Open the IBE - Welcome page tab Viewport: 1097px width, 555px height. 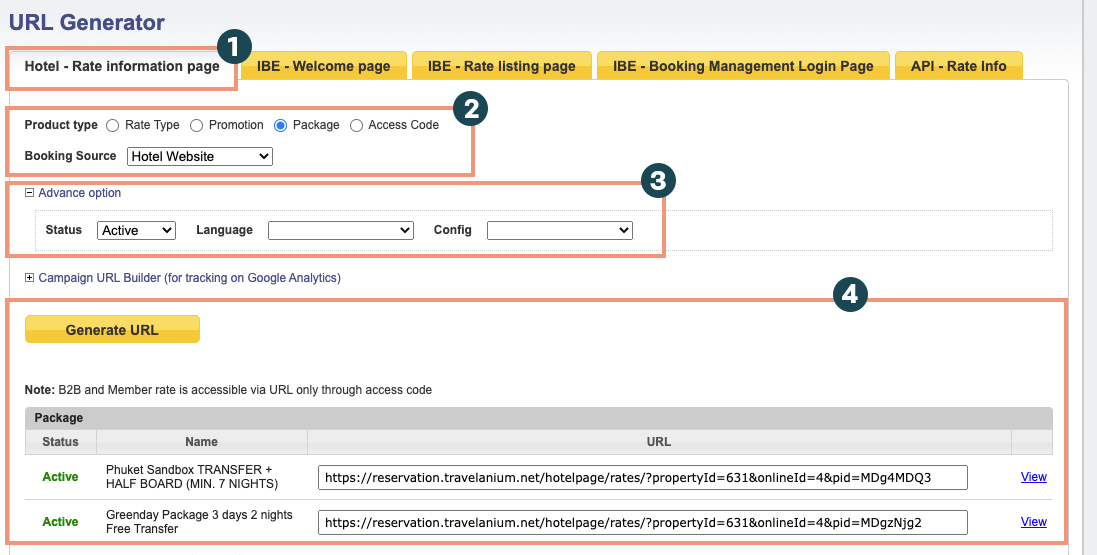pos(324,67)
